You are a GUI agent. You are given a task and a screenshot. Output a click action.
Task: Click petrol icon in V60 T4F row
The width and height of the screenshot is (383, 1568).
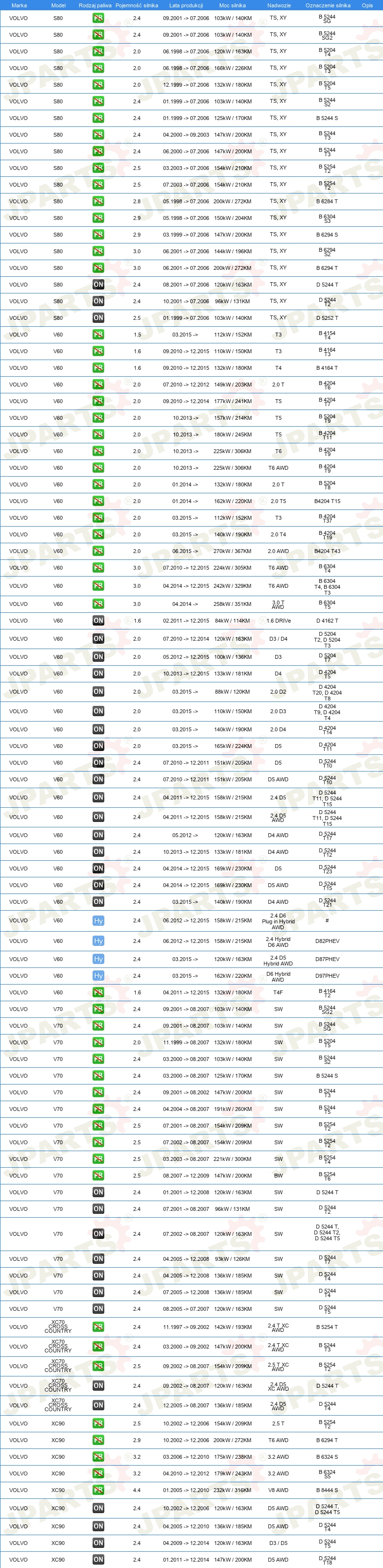(x=98, y=992)
